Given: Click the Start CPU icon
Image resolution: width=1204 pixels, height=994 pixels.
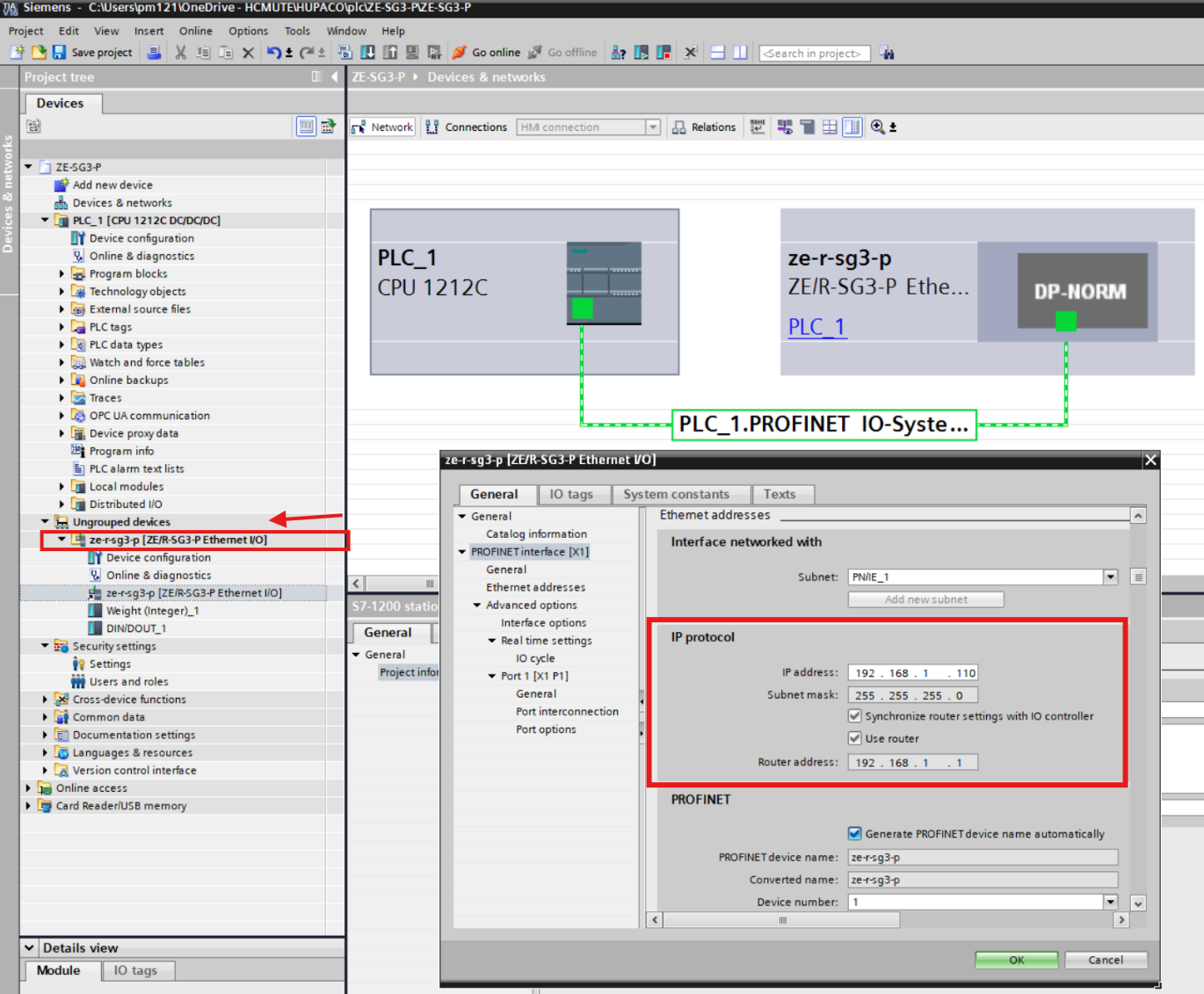Looking at the screenshot, I should click(x=642, y=53).
